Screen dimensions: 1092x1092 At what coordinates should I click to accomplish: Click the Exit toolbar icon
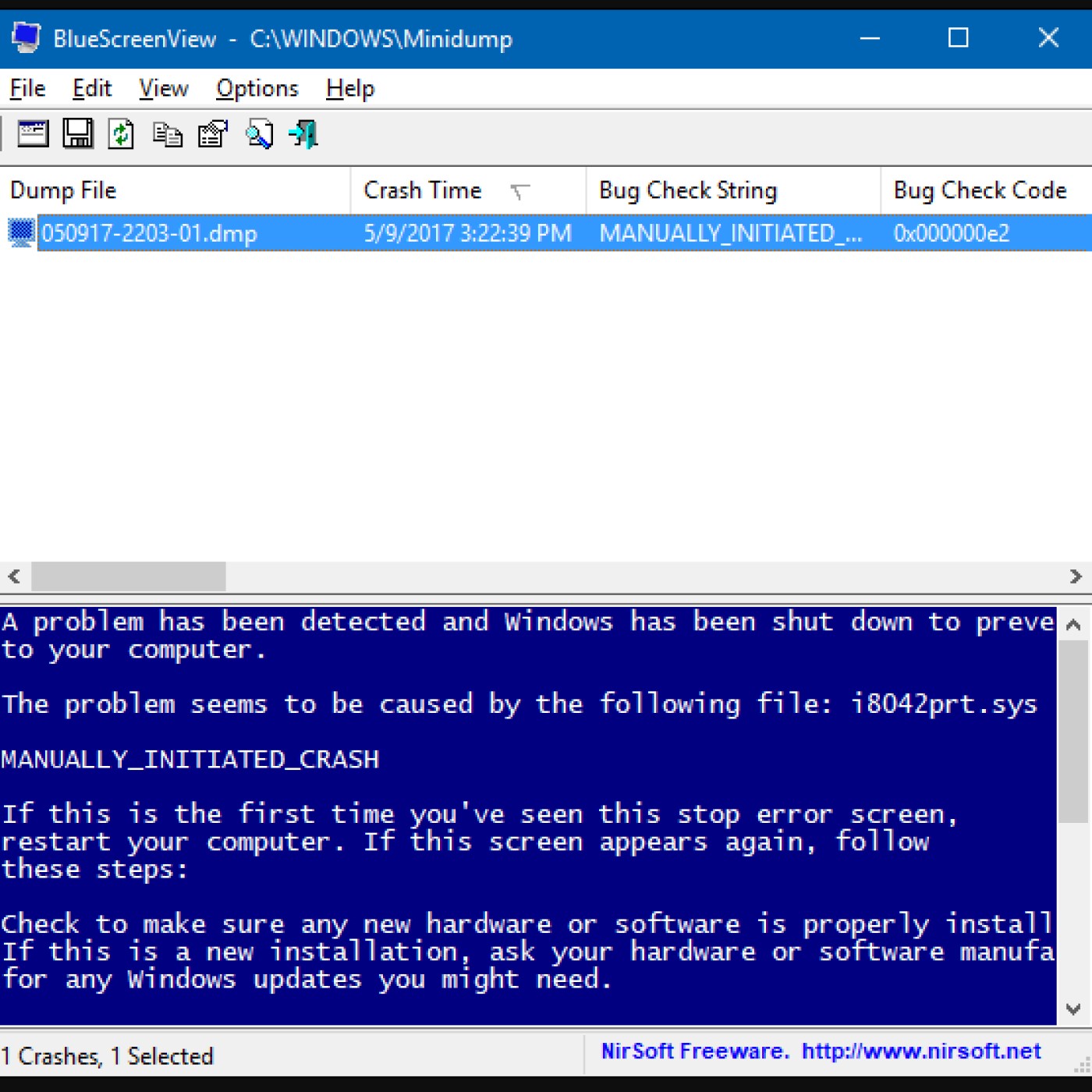tap(303, 134)
